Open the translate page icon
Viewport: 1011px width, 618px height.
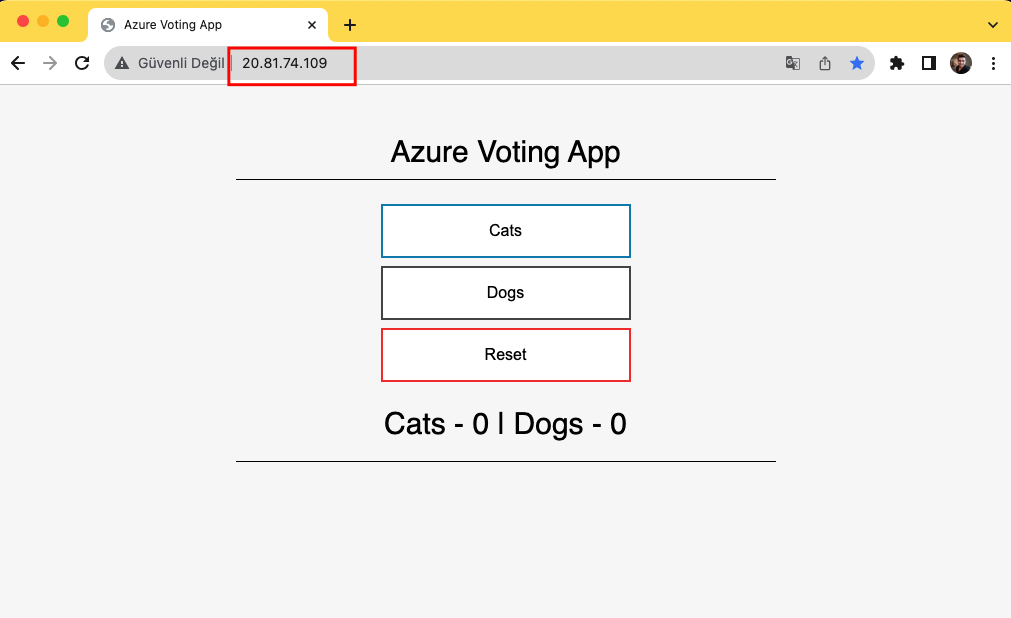793,63
